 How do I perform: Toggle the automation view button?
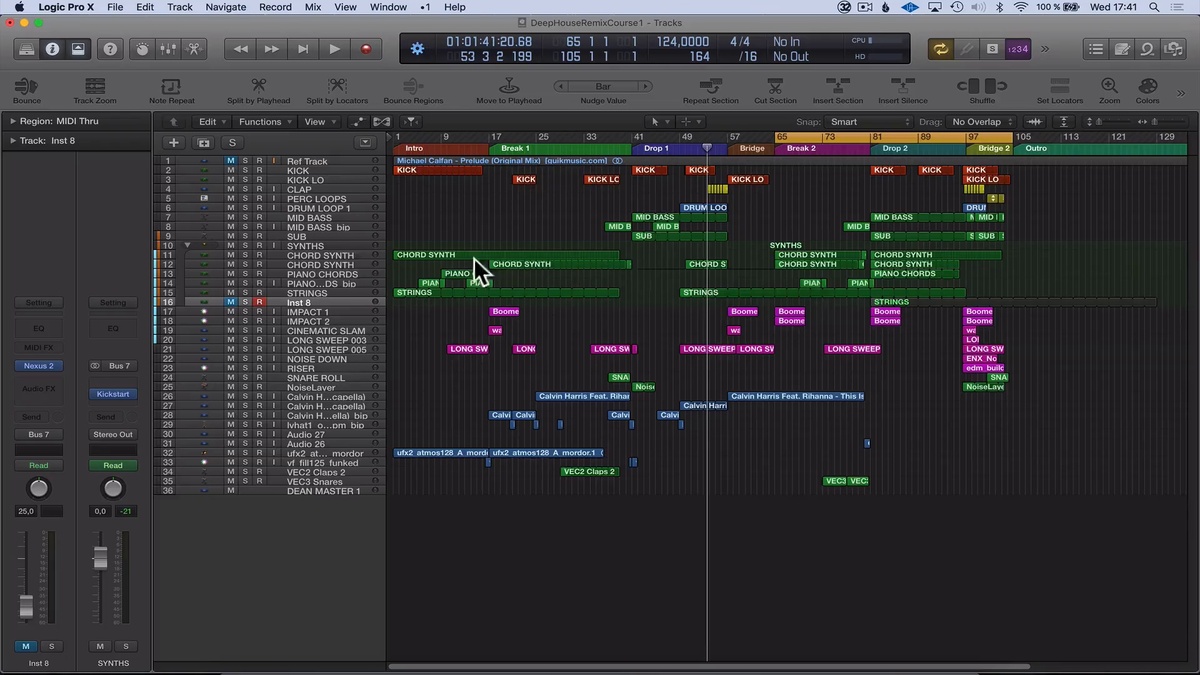(360, 122)
